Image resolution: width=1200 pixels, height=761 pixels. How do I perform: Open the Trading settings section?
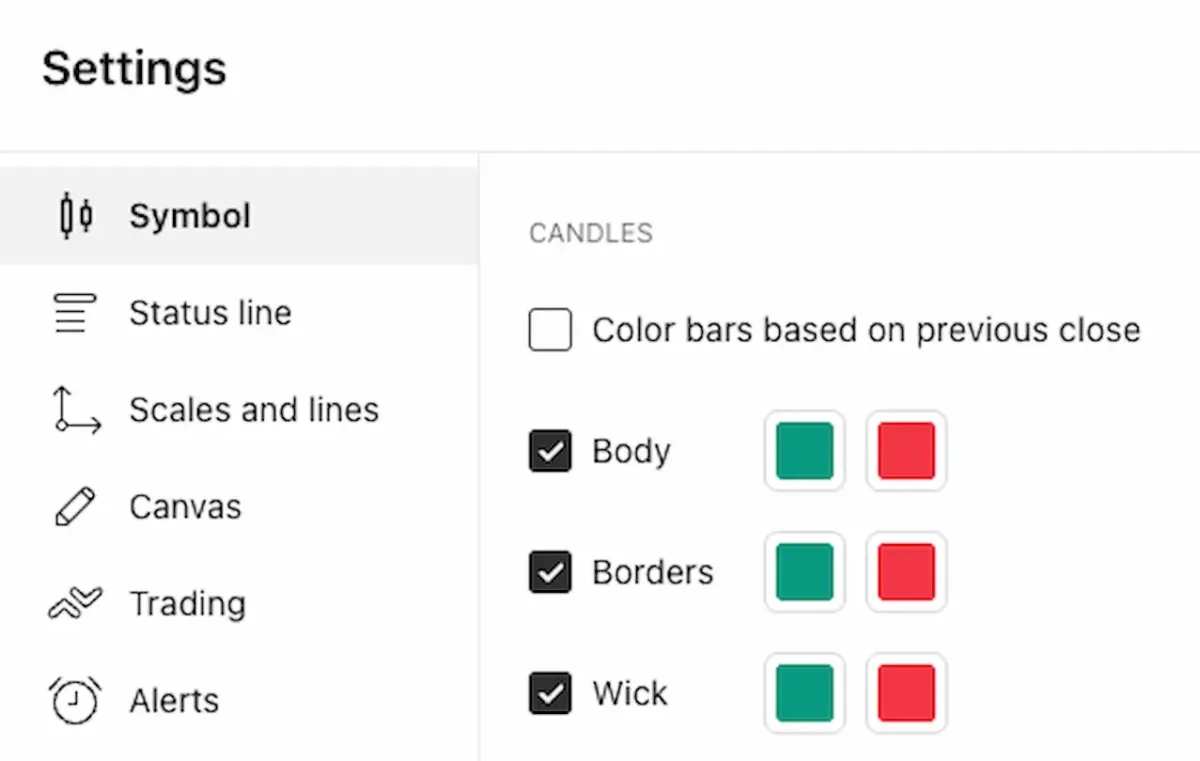tap(239, 604)
